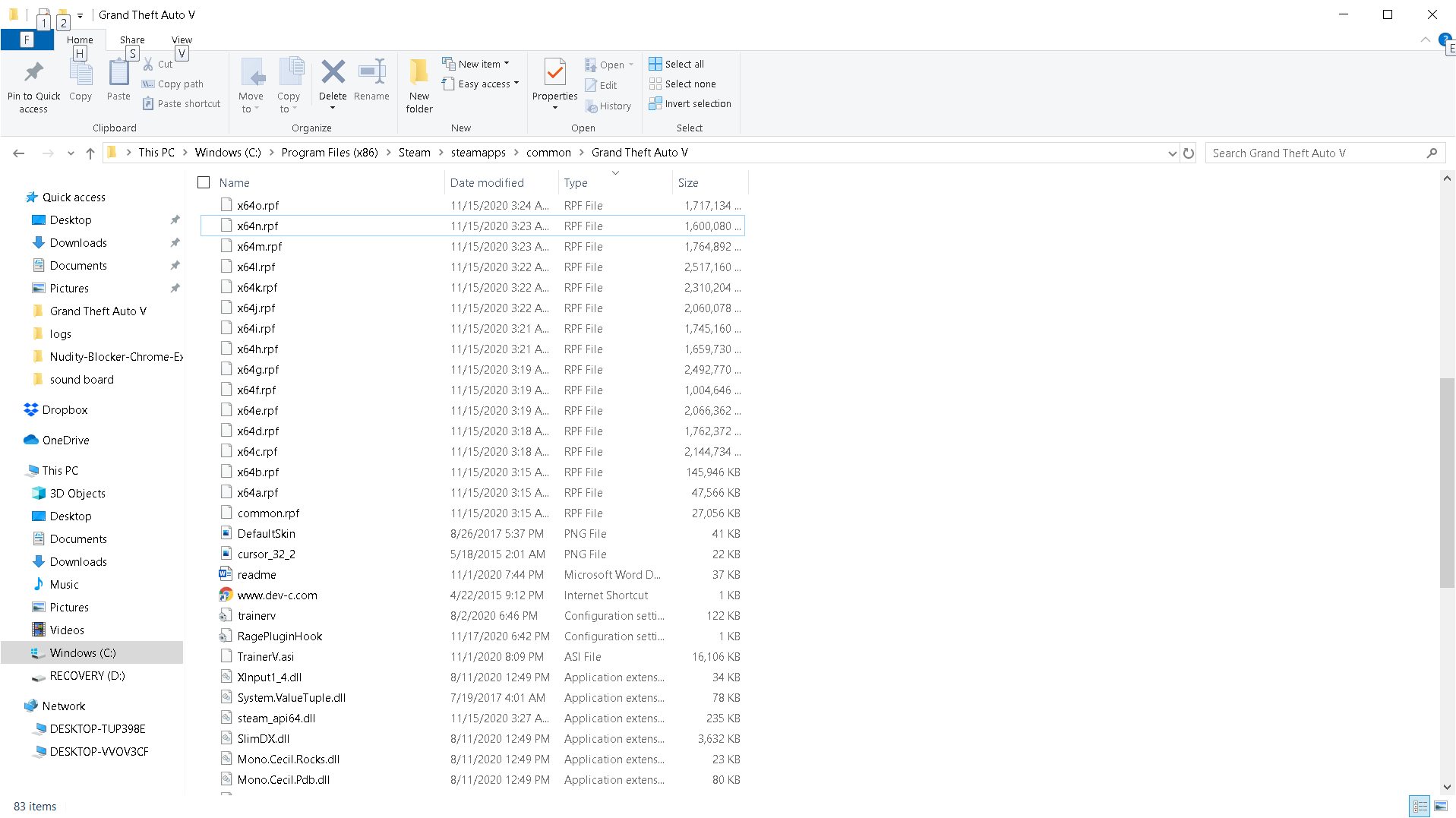Switch to the Home tab
This screenshot has width=1456, height=818.
coord(80,39)
